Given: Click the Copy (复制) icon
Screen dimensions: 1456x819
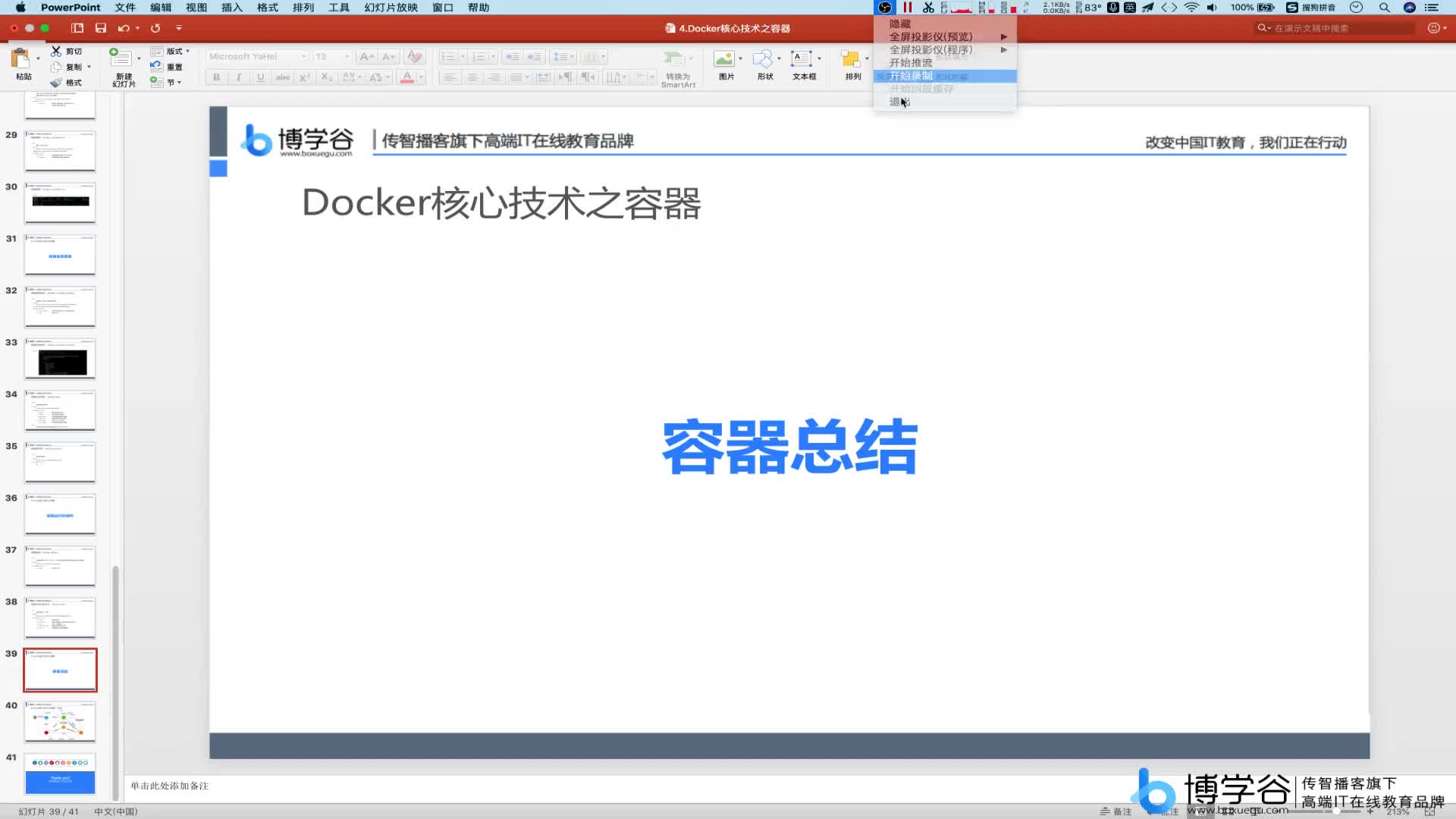Looking at the screenshot, I should coord(56,67).
